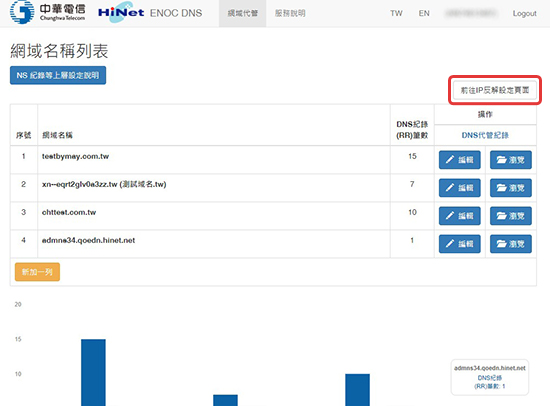Click the tallest chart bar for testbymay.com.tw
This screenshot has width=550, height=406.
pos(93,372)
